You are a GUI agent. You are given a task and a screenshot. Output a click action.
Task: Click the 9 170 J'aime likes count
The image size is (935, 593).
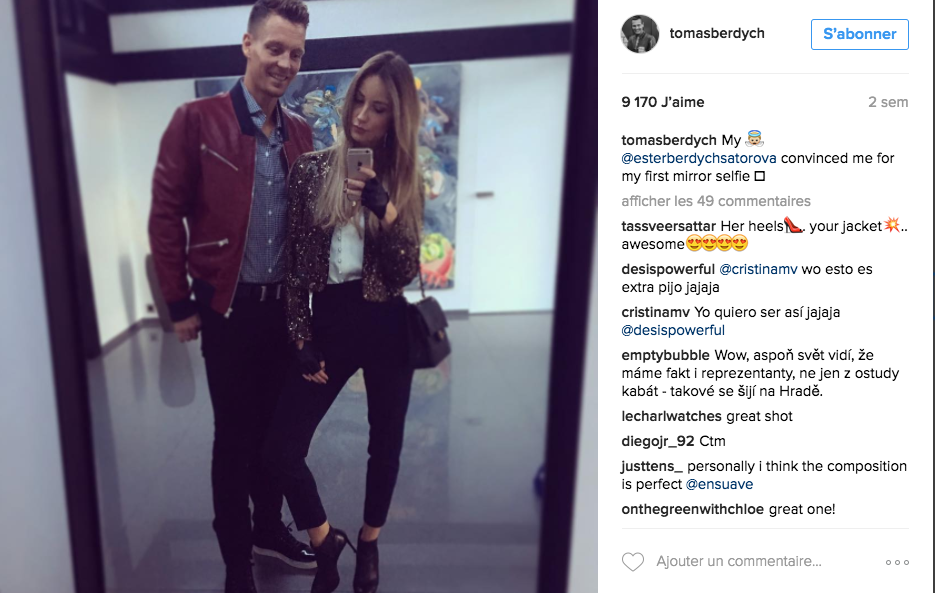[x=662, y=102]
